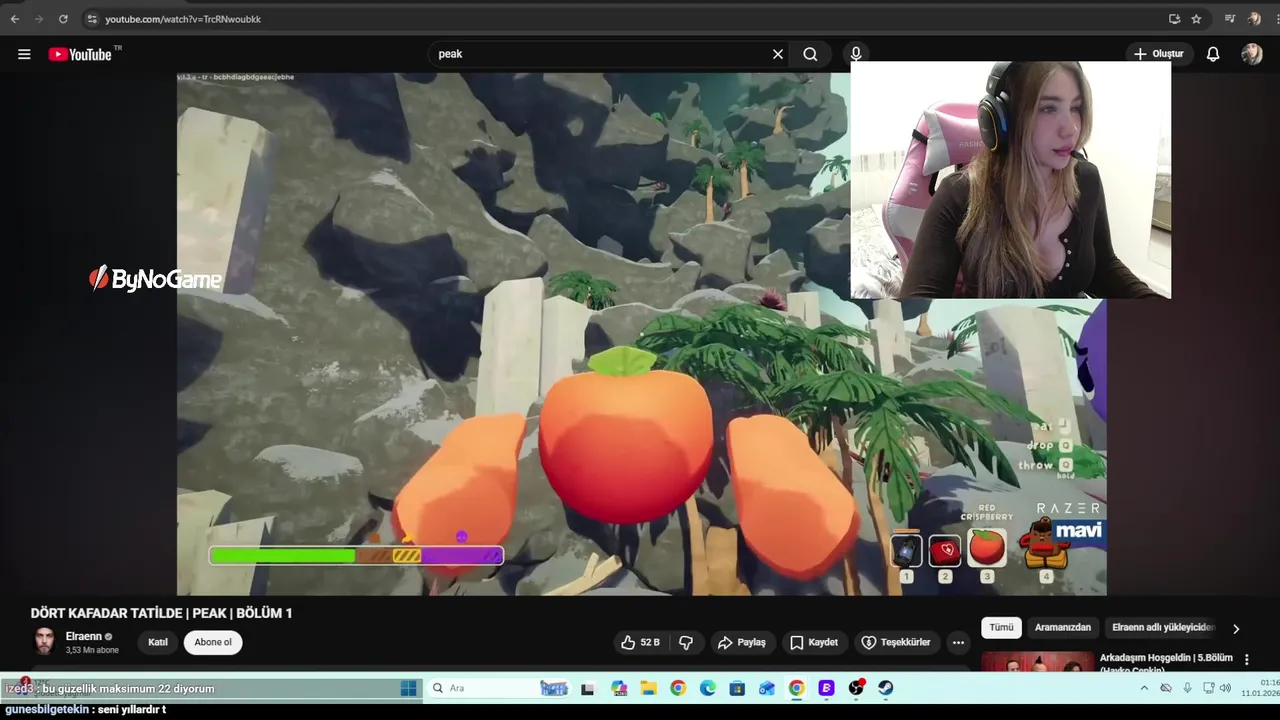The width and height of the screenshot is (1280, 720).
Task: Open the volume speaker tray icon
Action: [1225, 688]
